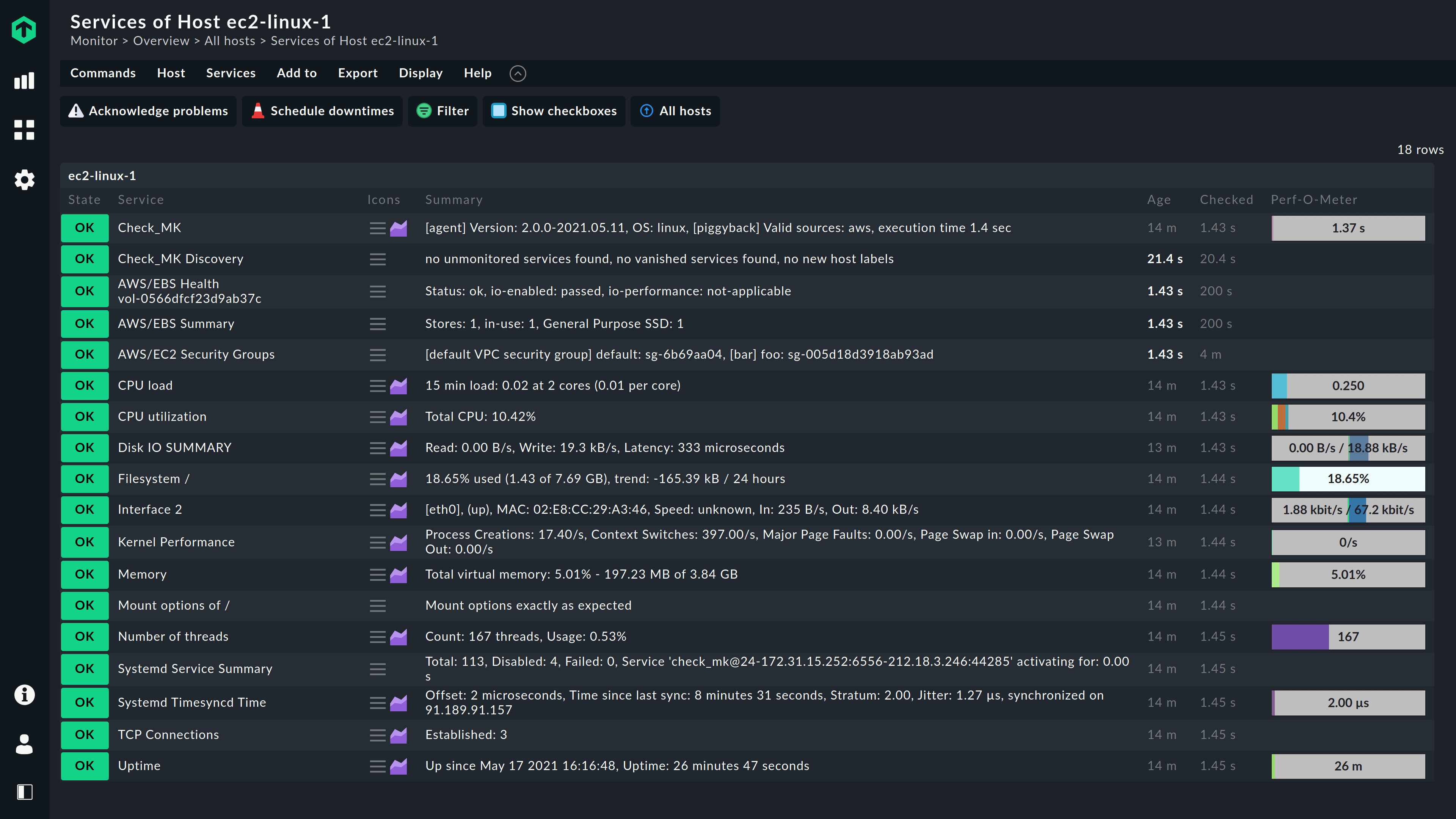
Task: Open the Display menu
Action: [x=420, y=74]
